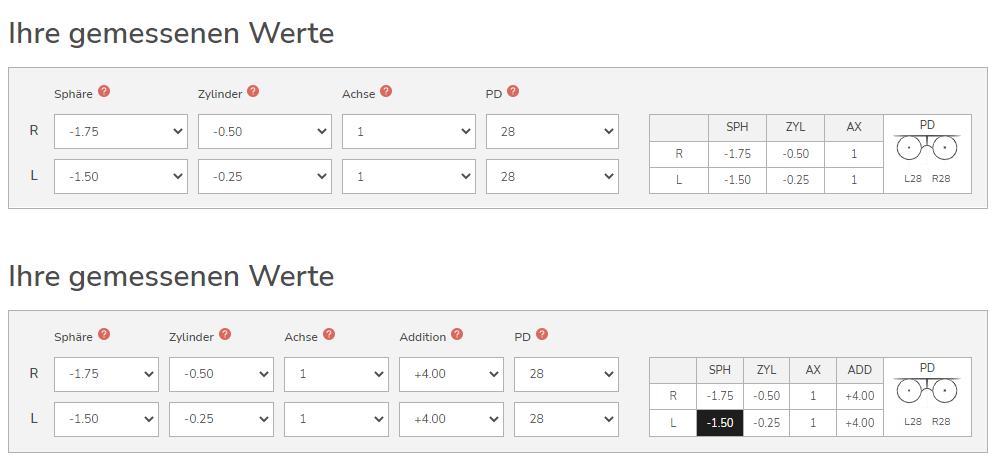Open left eye Zylinder dropdown in top form
The height and width of the screenshot is (470, 1000).
(x=265, y=177)
